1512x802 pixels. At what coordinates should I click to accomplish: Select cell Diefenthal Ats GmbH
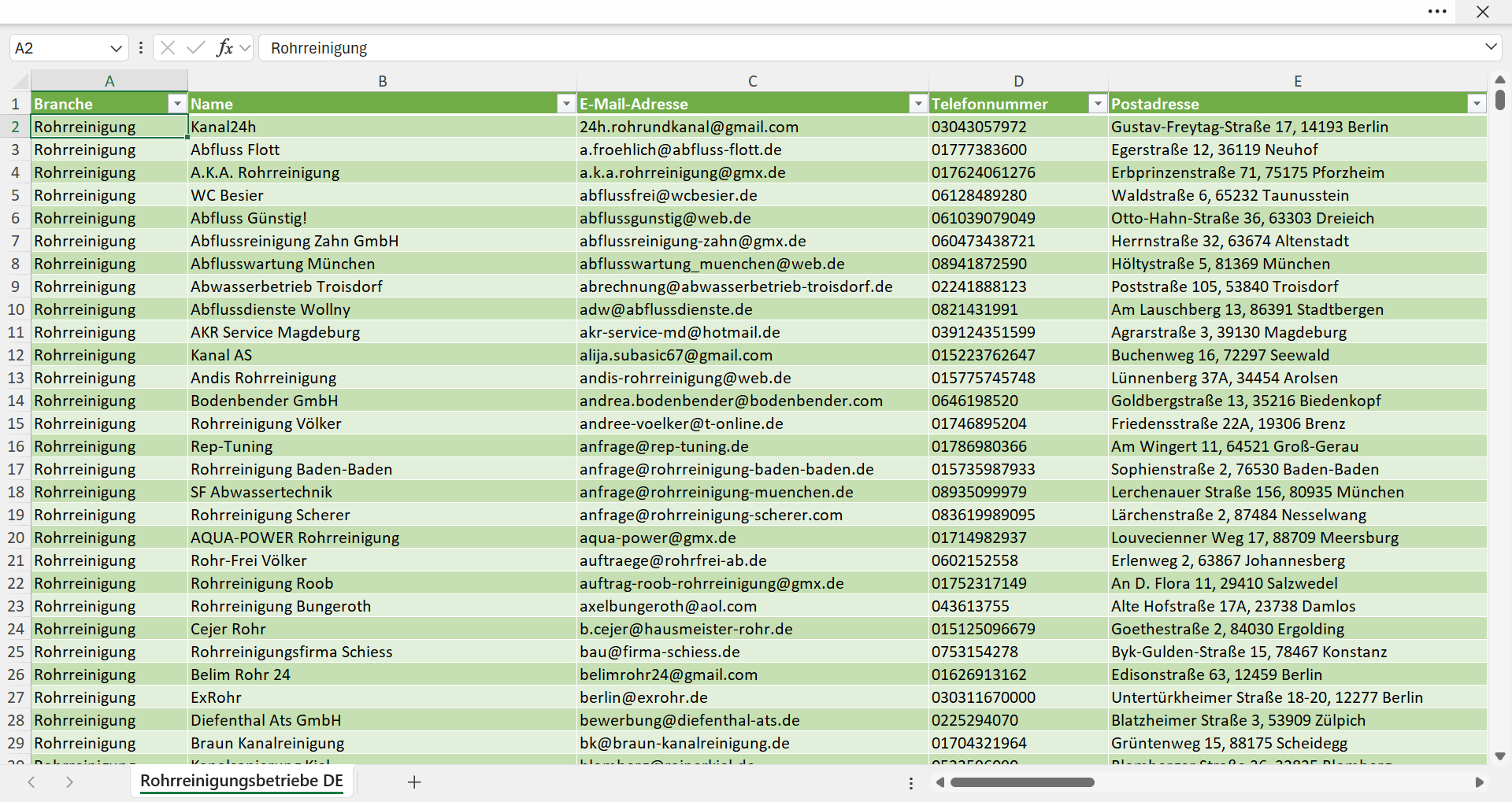point(382,720)
